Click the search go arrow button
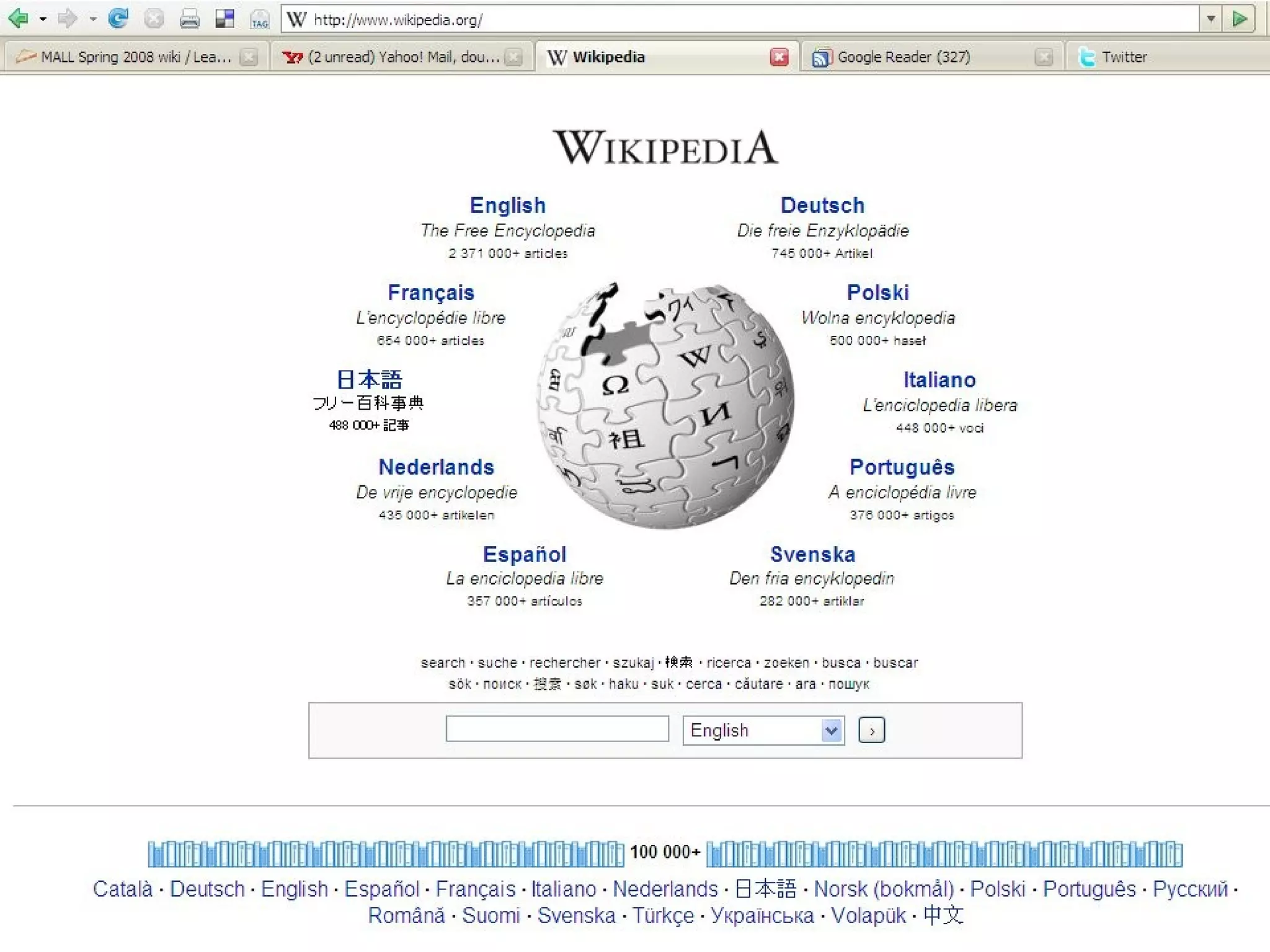The height and width of the screenshot is (952, 1270). tap(871, 730)
